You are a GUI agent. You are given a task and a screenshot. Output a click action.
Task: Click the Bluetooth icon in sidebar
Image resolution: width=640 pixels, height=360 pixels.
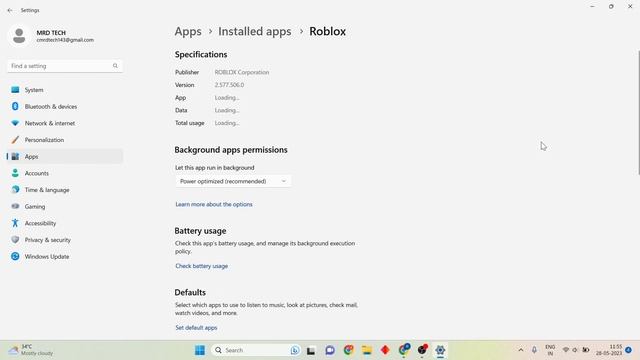(x=15, y=107)
